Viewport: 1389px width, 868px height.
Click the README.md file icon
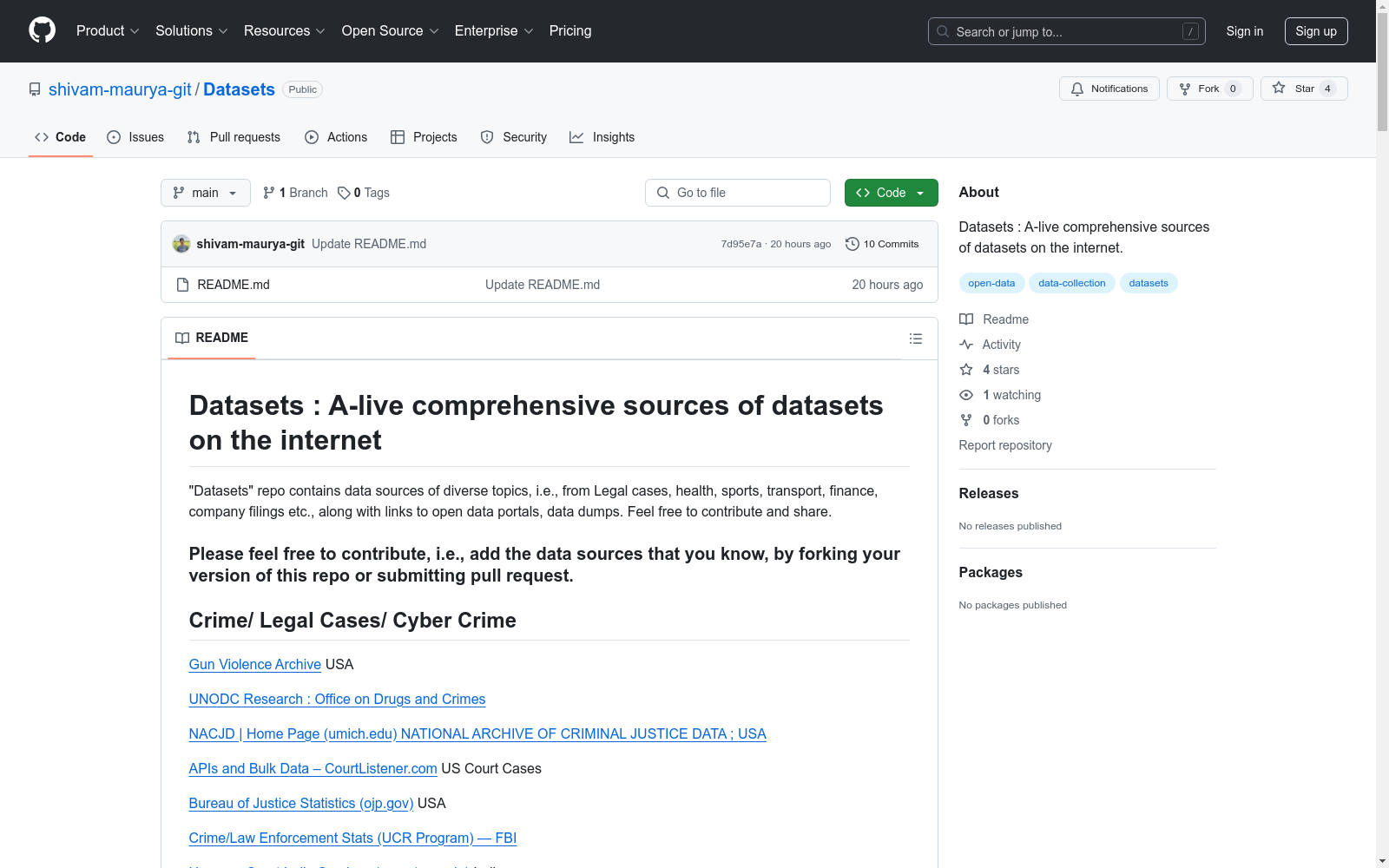[x=182, y=285]
